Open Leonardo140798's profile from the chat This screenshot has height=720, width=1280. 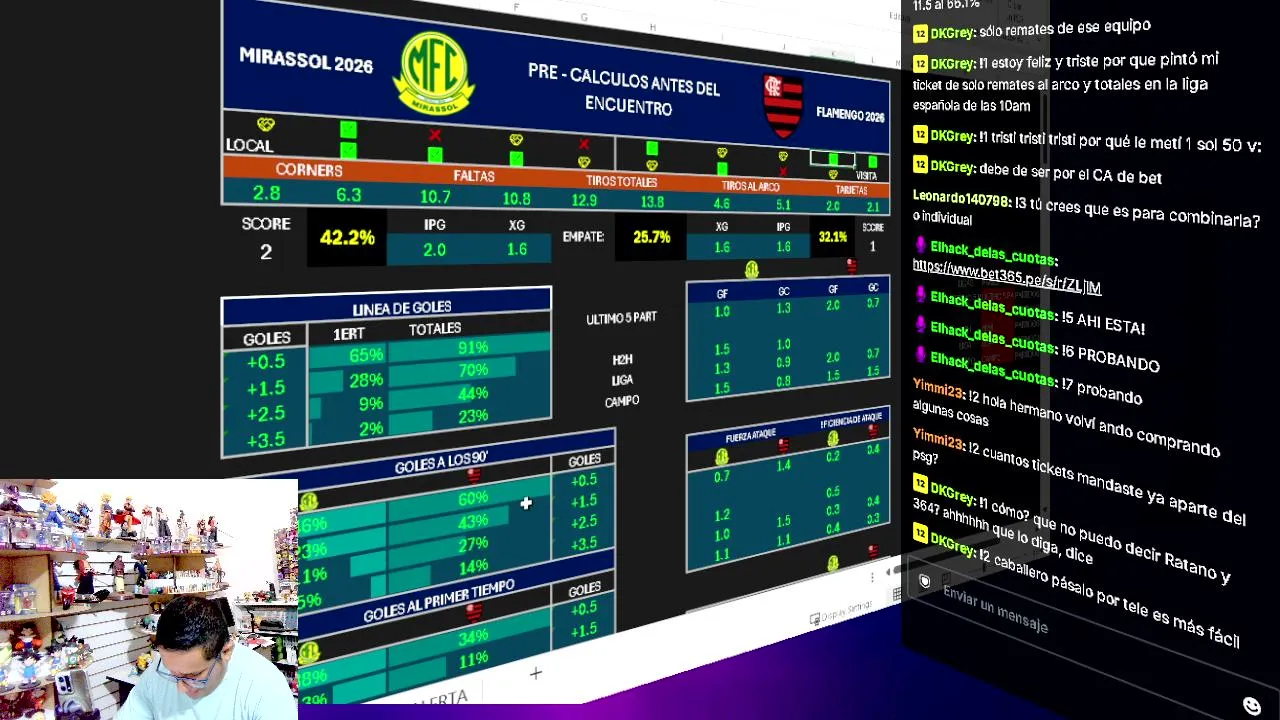961,197
